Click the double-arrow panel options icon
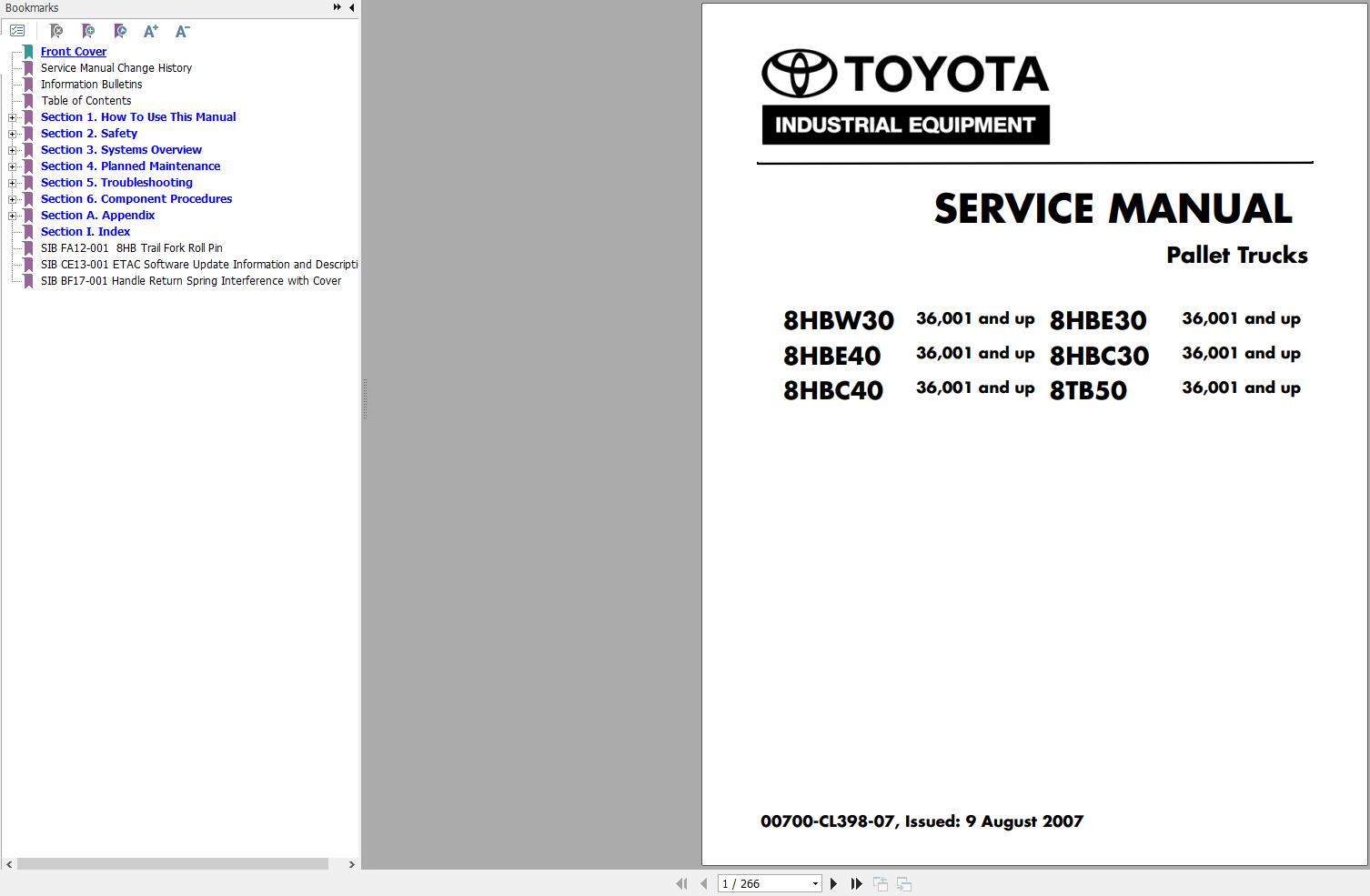 click(x=337, y=7)
